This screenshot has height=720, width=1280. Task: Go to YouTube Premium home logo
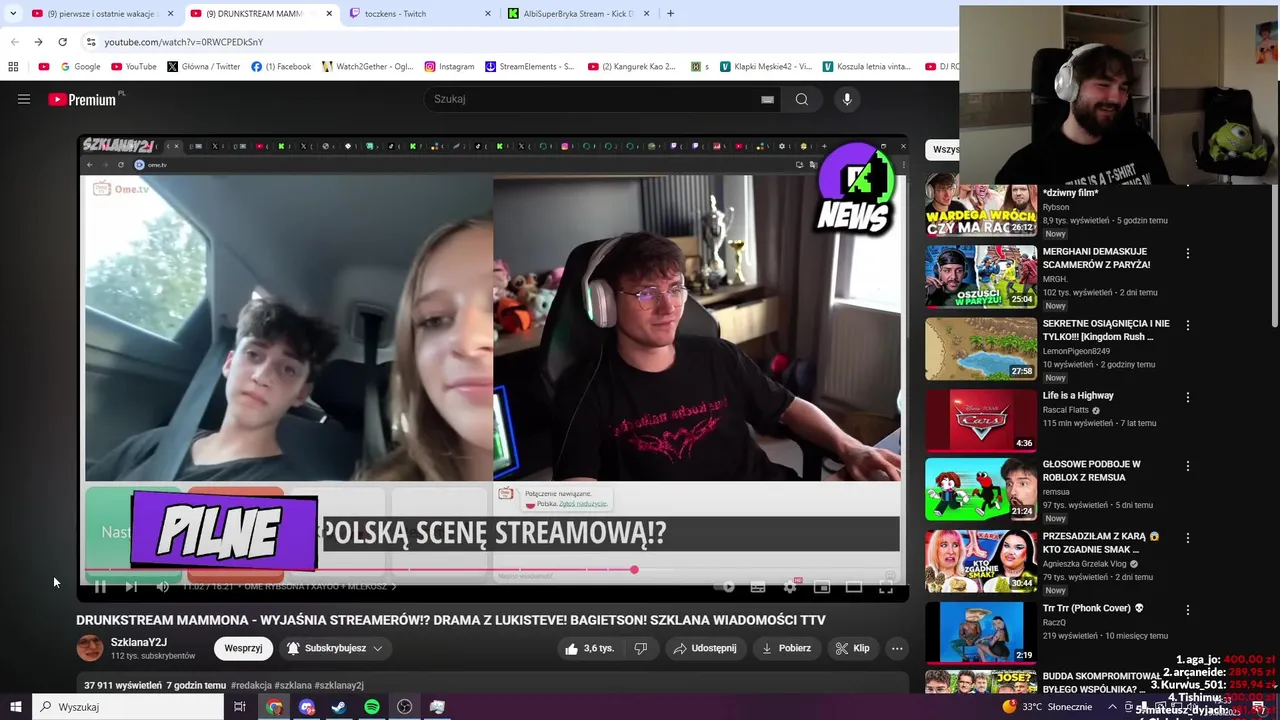82,99
